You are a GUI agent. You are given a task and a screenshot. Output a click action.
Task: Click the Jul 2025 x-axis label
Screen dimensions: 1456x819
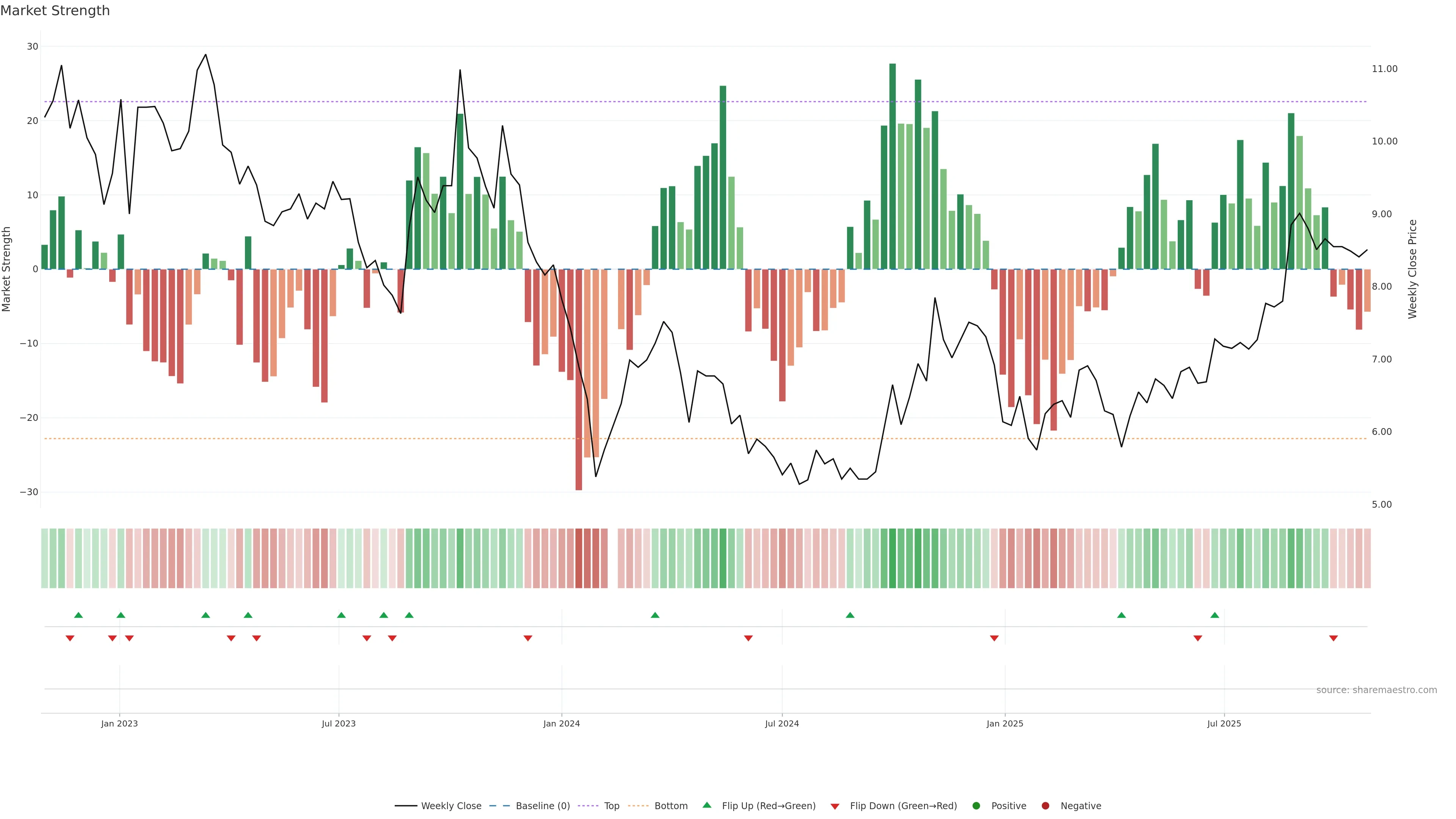tap(1224, 723)
